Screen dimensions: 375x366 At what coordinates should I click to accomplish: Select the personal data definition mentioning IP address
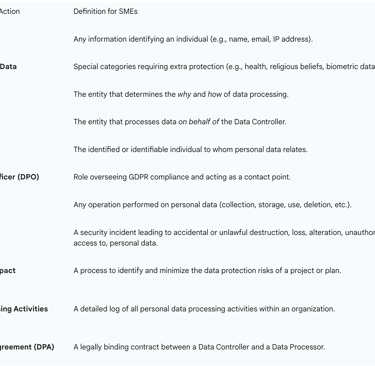click(193, 39)
